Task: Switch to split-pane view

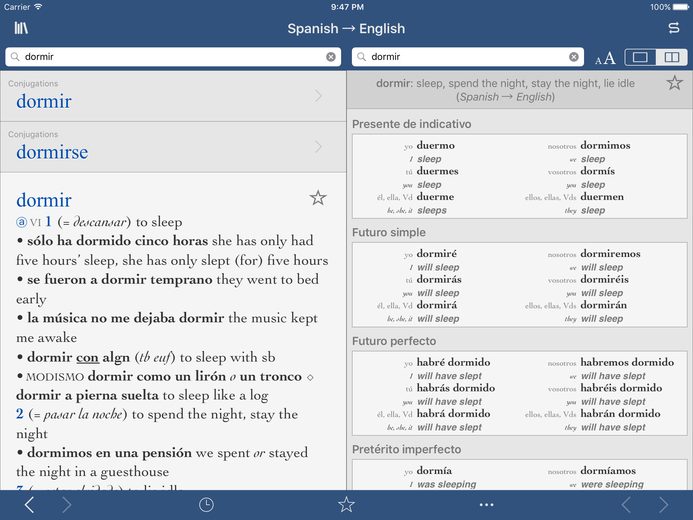Action: tap(671, 57)
